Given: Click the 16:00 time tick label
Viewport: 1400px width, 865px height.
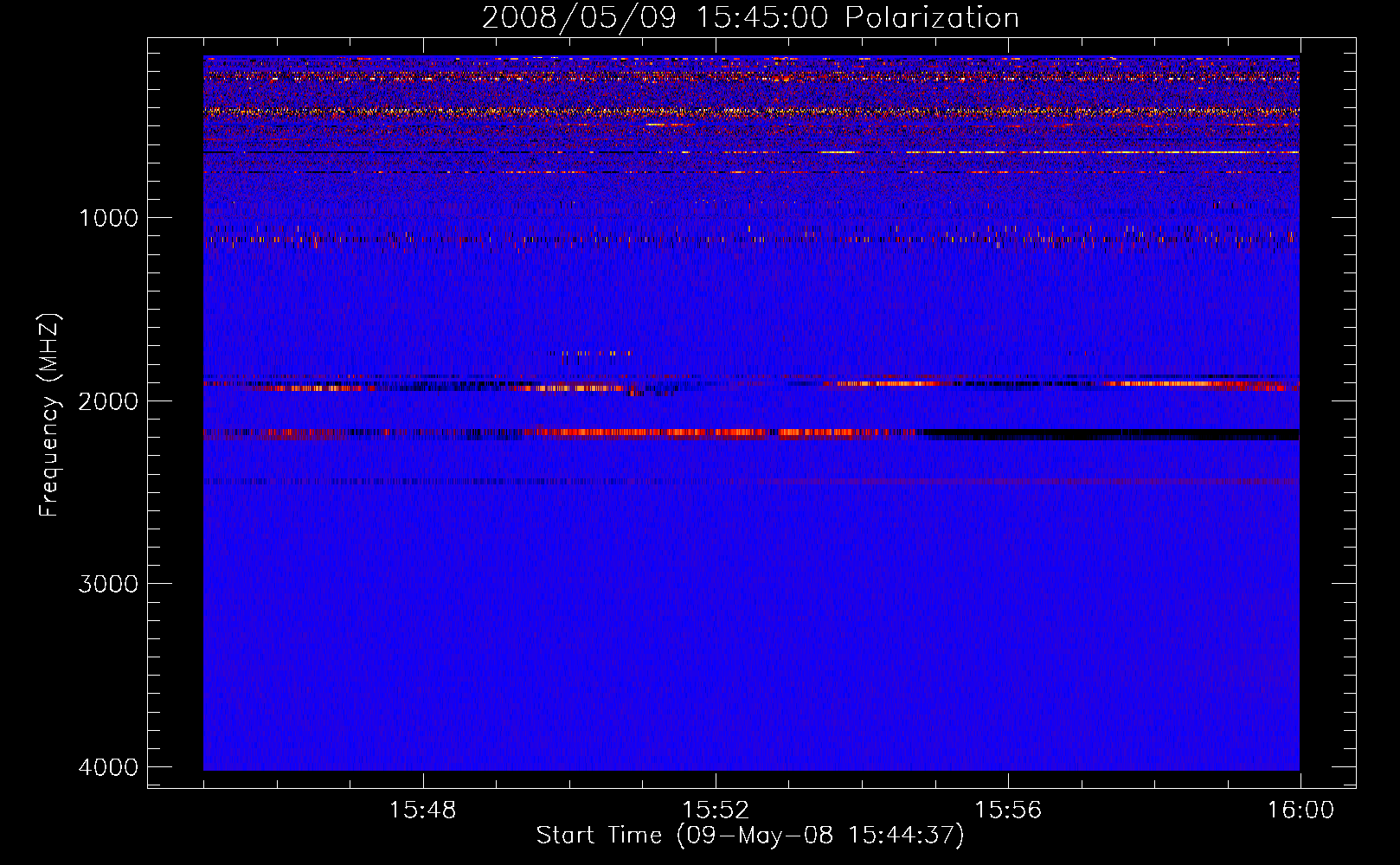Looking at the screenshot, I should (1300, 811).
